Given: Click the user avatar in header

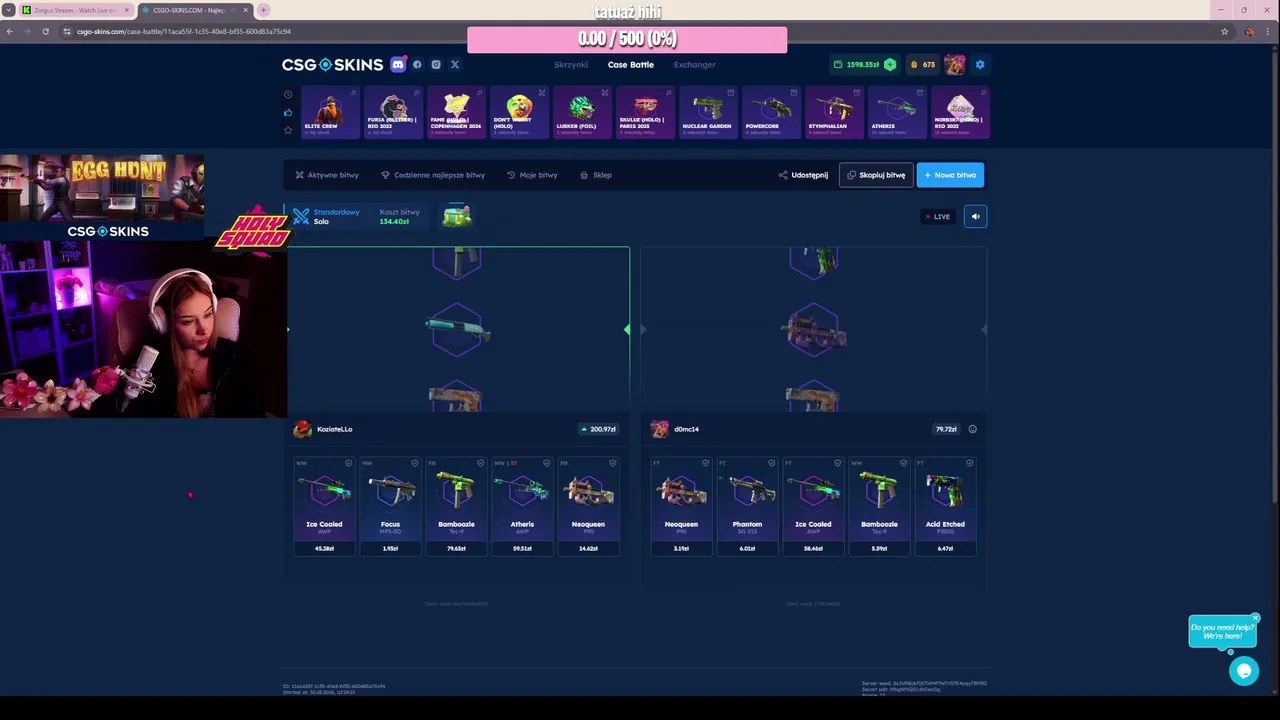Looking at the screenshot, I should point(955,64).
